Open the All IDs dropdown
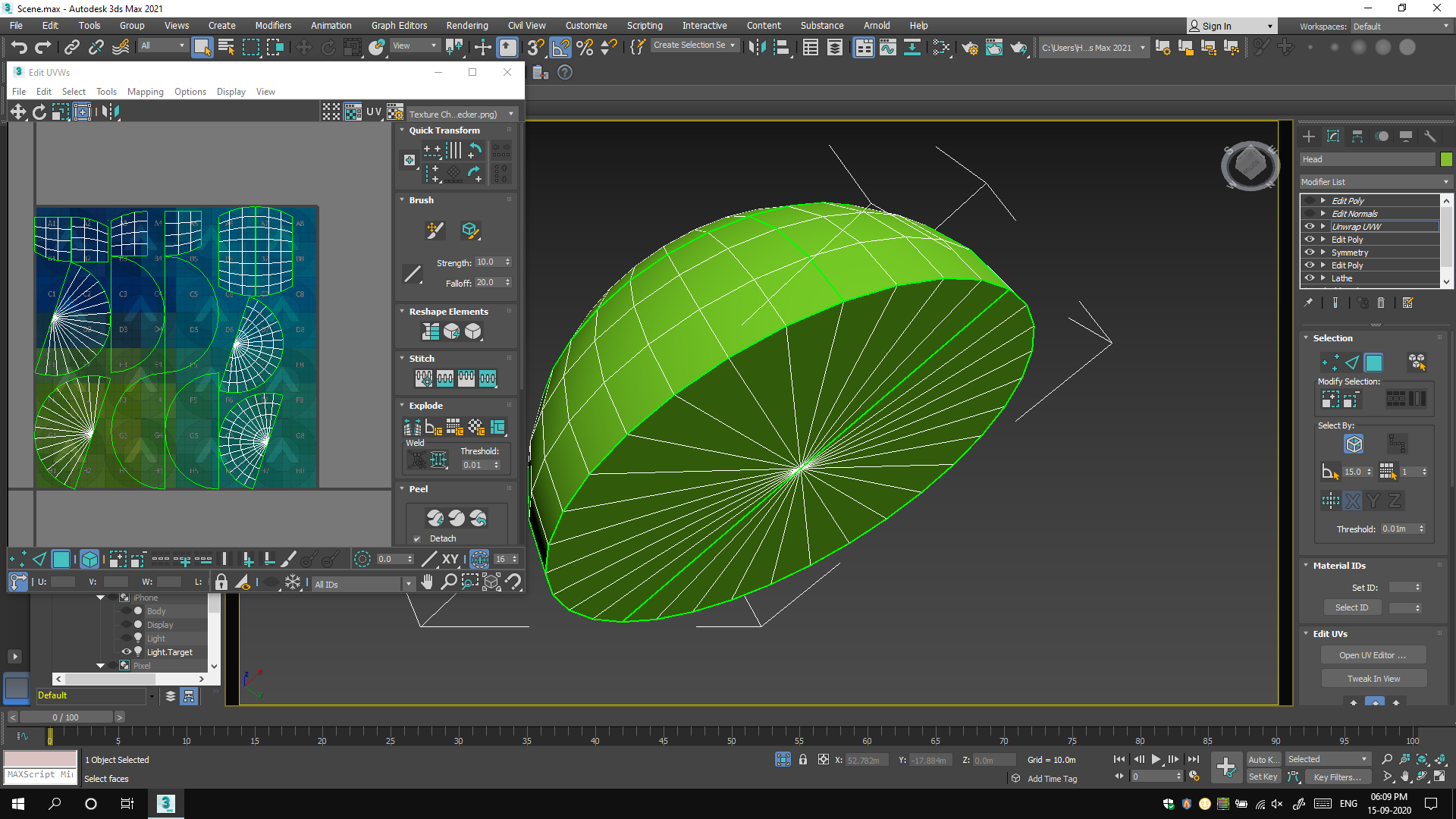This screenshot has width=1456, height=819. click(364, 584)
